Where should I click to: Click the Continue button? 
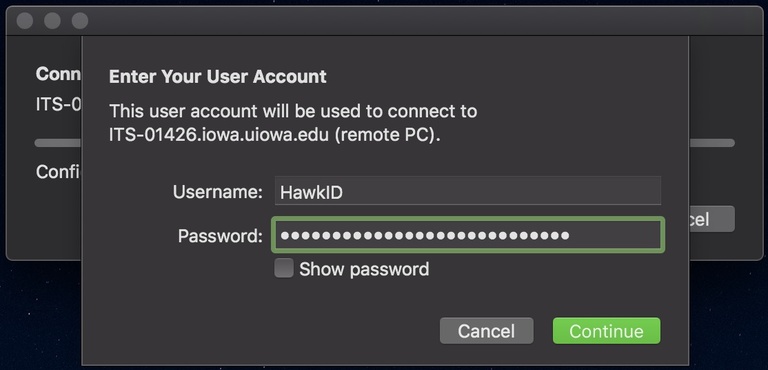pos(606,331)
